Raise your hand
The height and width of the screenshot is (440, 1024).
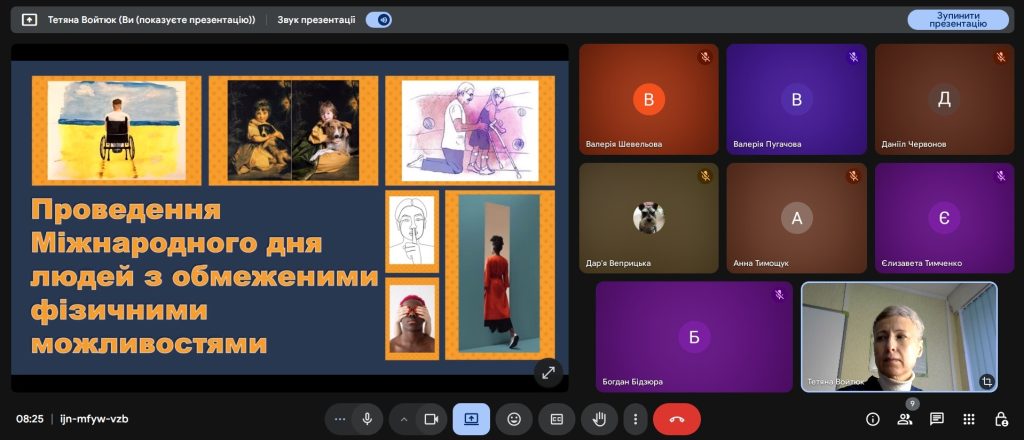(600, 419)
